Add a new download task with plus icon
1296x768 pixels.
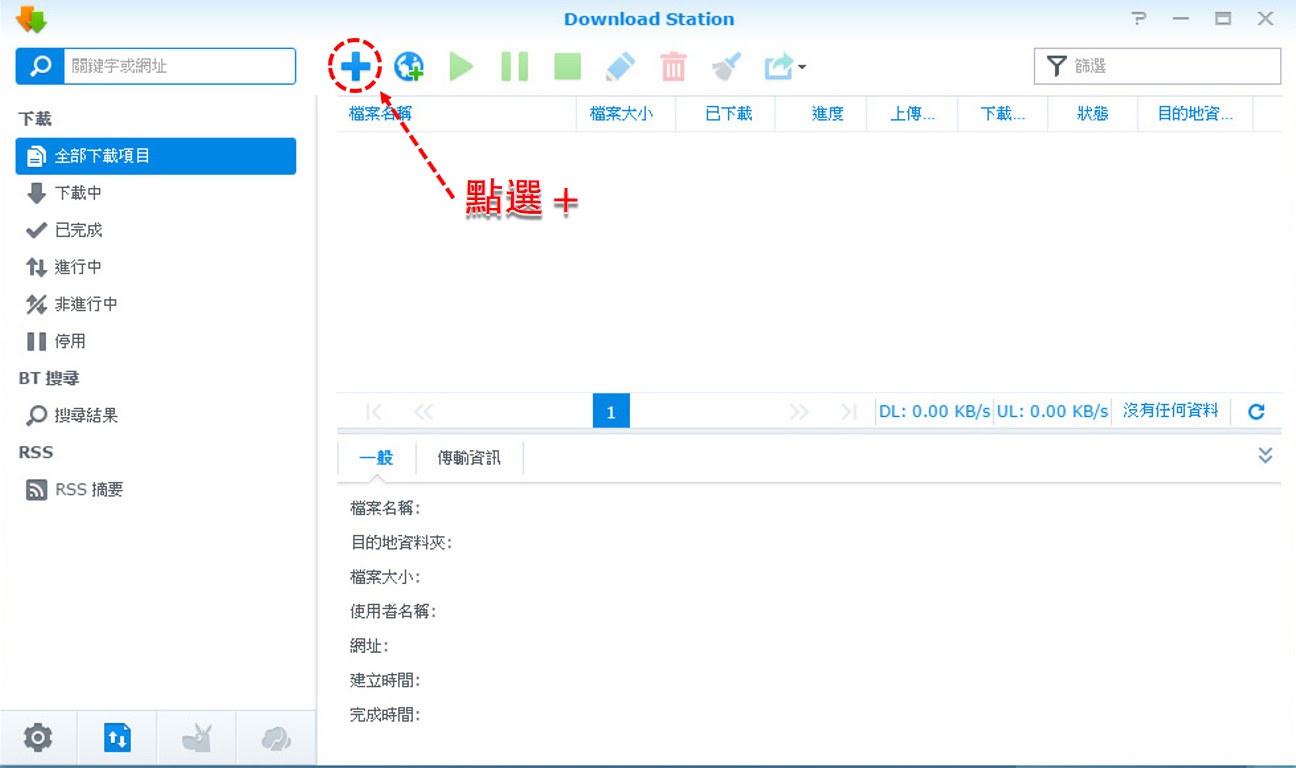coord(356,67)
